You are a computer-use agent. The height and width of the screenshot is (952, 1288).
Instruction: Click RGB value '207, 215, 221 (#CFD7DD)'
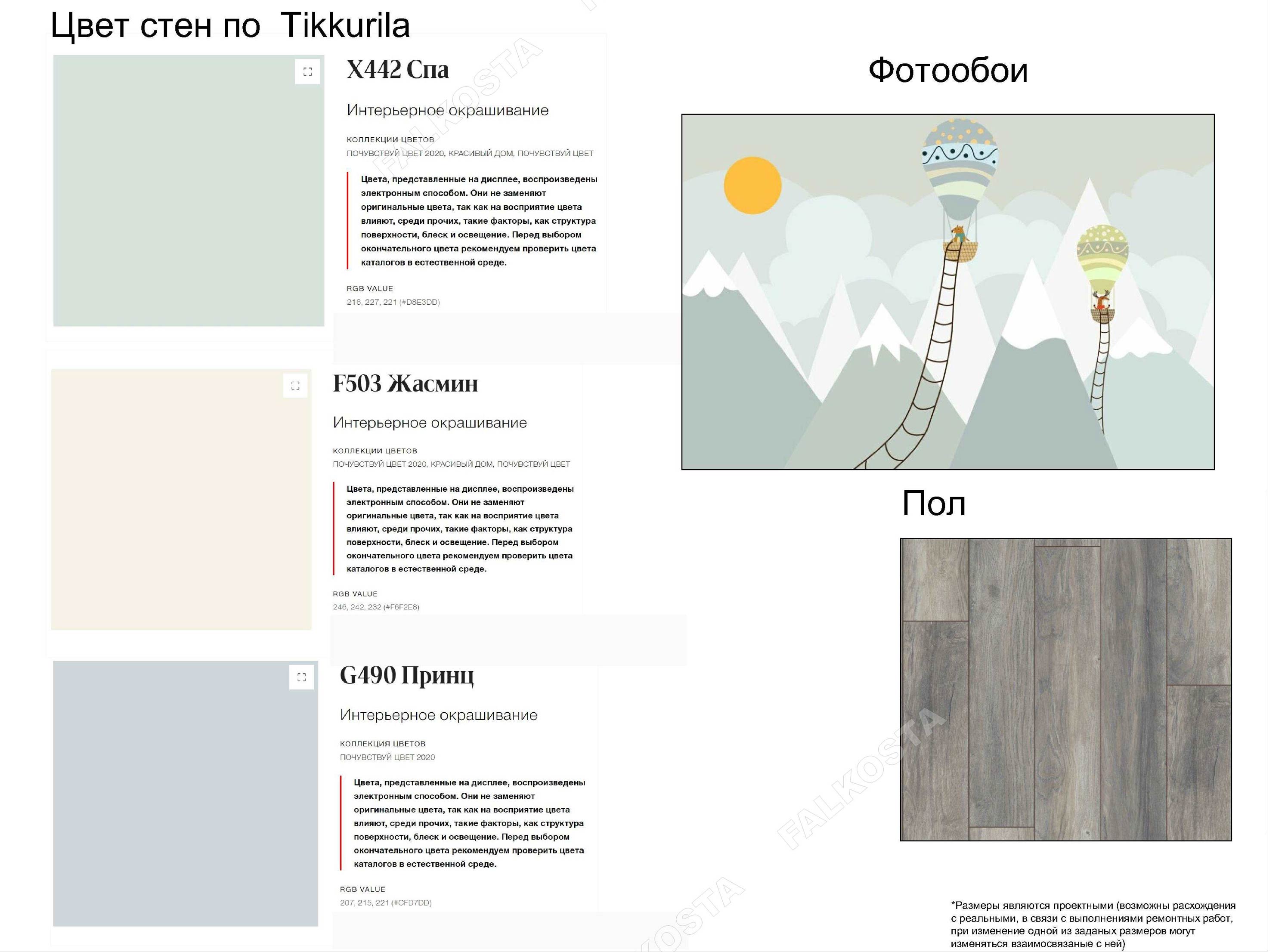point(386,903)
